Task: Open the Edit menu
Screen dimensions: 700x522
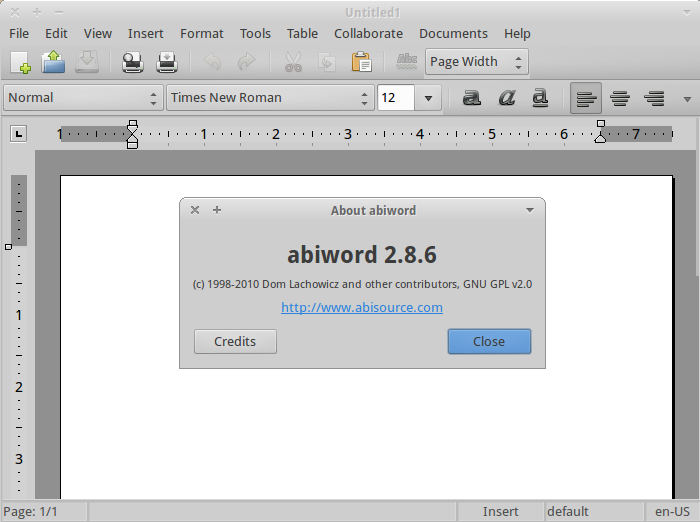Action: click(x=56, y=33)
